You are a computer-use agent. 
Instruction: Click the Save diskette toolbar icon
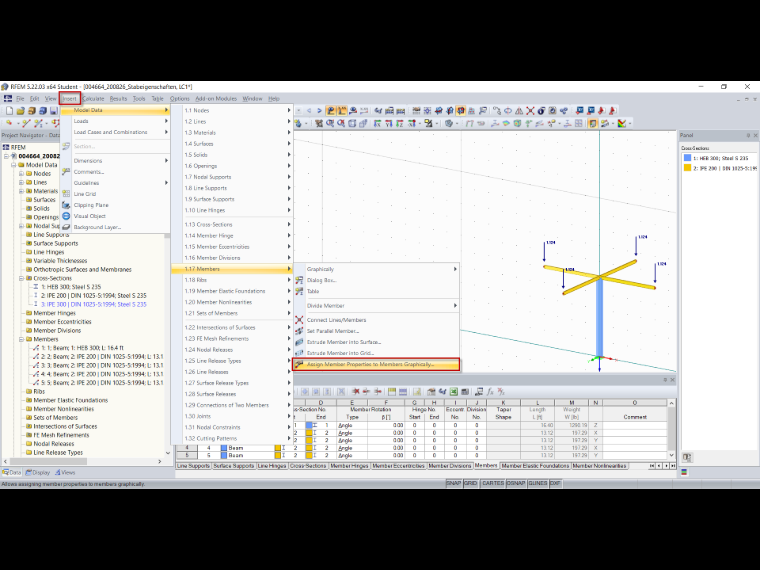(53, 111)
